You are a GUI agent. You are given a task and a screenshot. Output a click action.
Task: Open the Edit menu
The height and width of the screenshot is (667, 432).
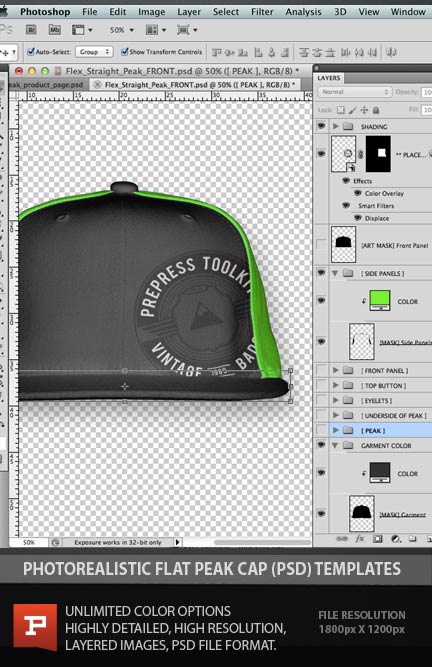pyautogui.click(x=118, y=11)
